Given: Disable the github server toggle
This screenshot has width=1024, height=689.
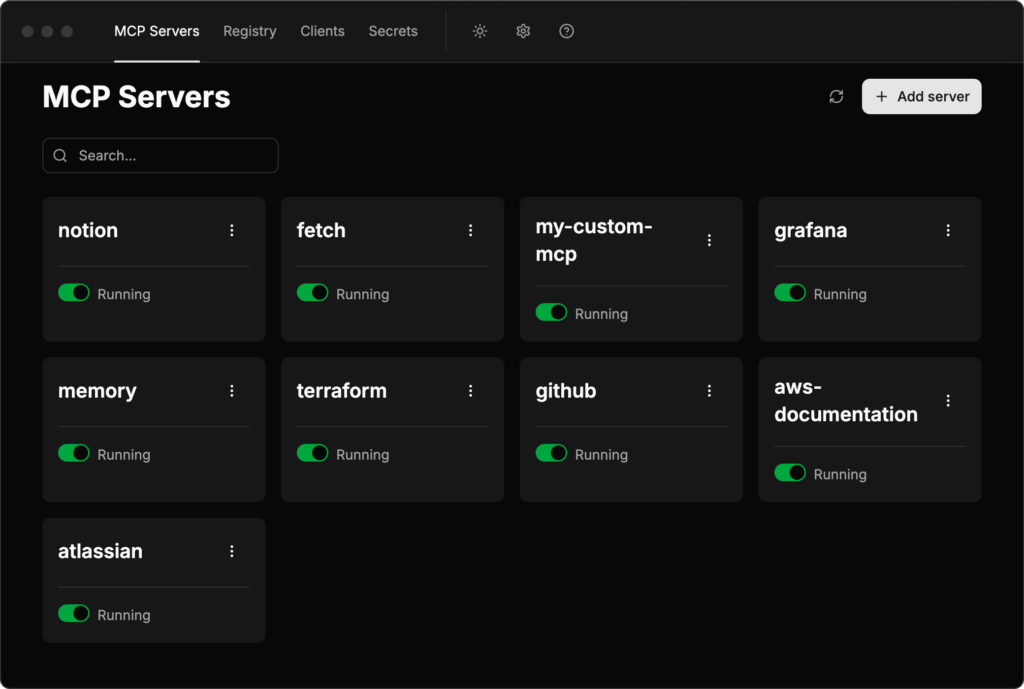Looking at the screenshot, I should point(551,453).
